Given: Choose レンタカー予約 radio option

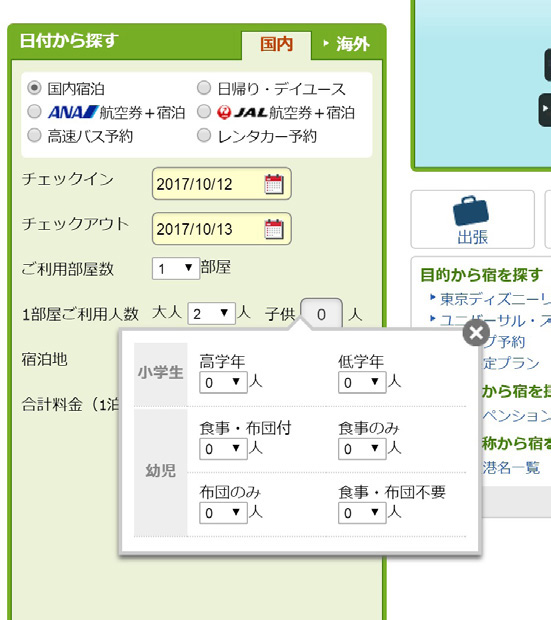Looking at the screenshot, I should point(204,135).
